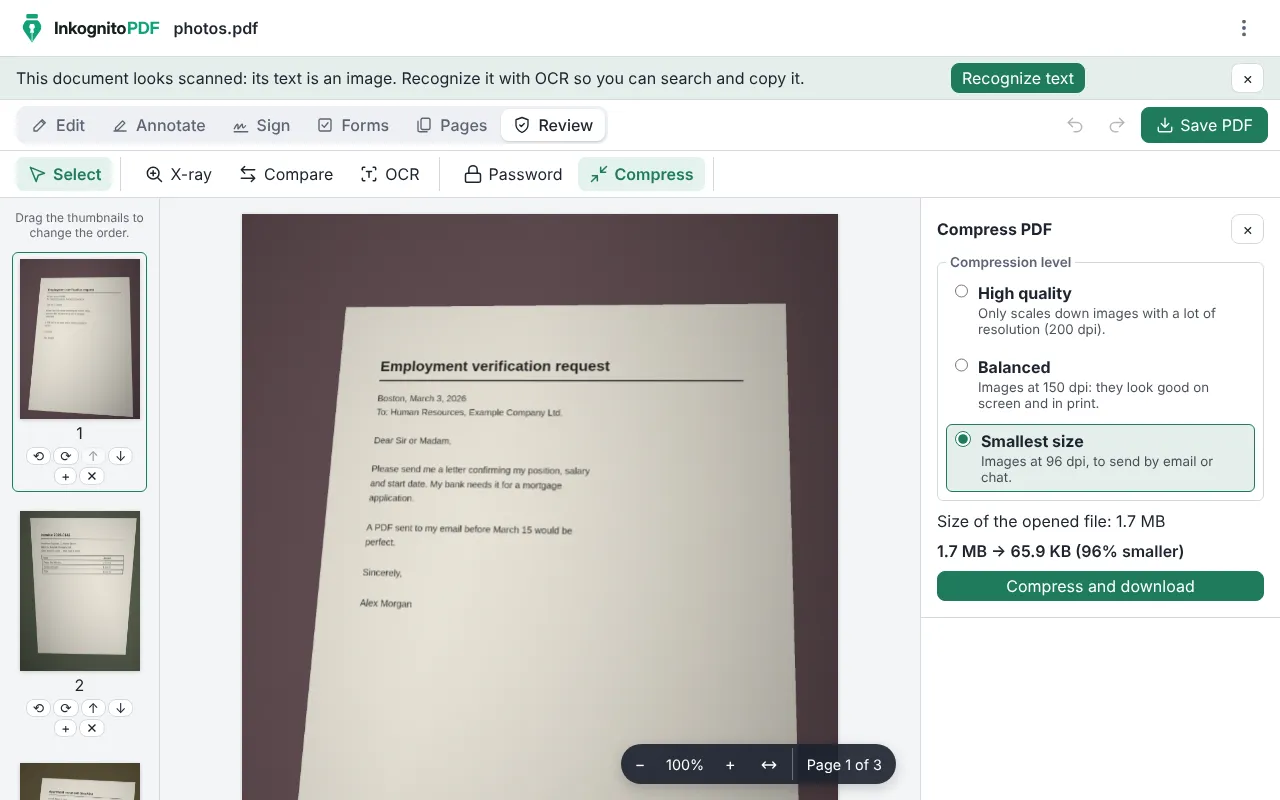Click the Recognize text button
Screen dimensions: 1280x800
pos(1017,78)
